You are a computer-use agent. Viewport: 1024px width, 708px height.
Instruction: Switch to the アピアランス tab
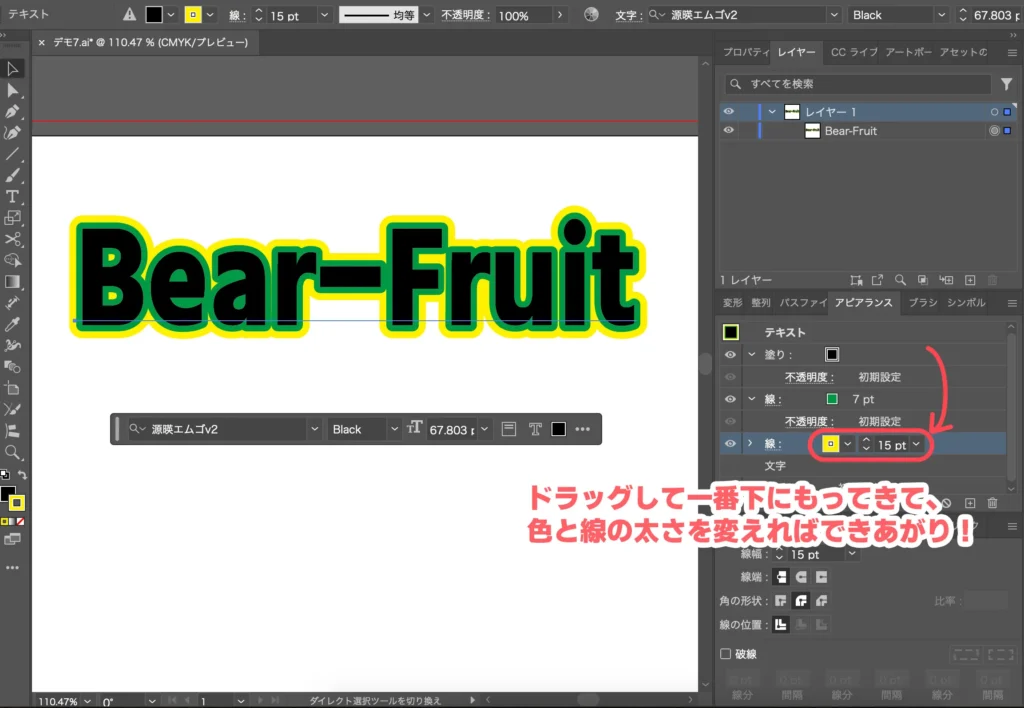click(864, 303)
